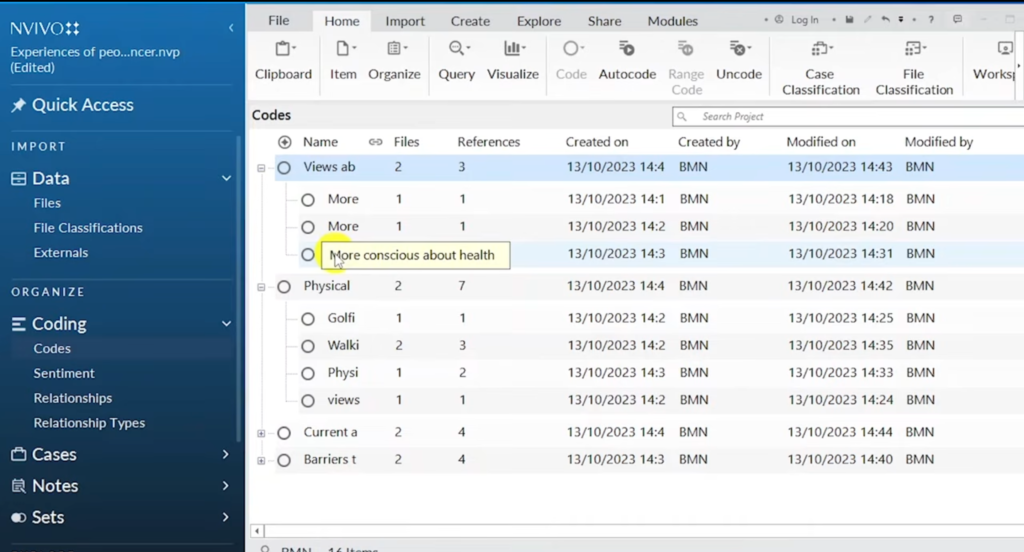Open the feedback chat bubble icon
The width and height of the screenshot is (1024, 552).
[957, 20]
